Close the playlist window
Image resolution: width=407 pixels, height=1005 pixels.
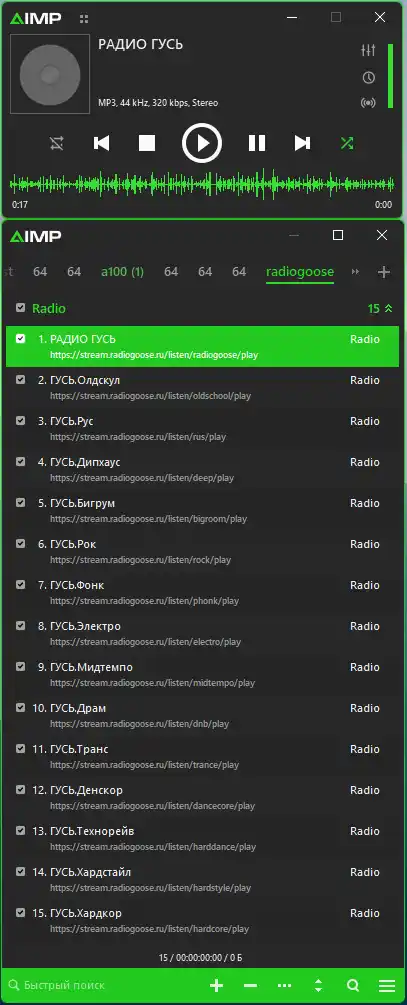[382, 235]
